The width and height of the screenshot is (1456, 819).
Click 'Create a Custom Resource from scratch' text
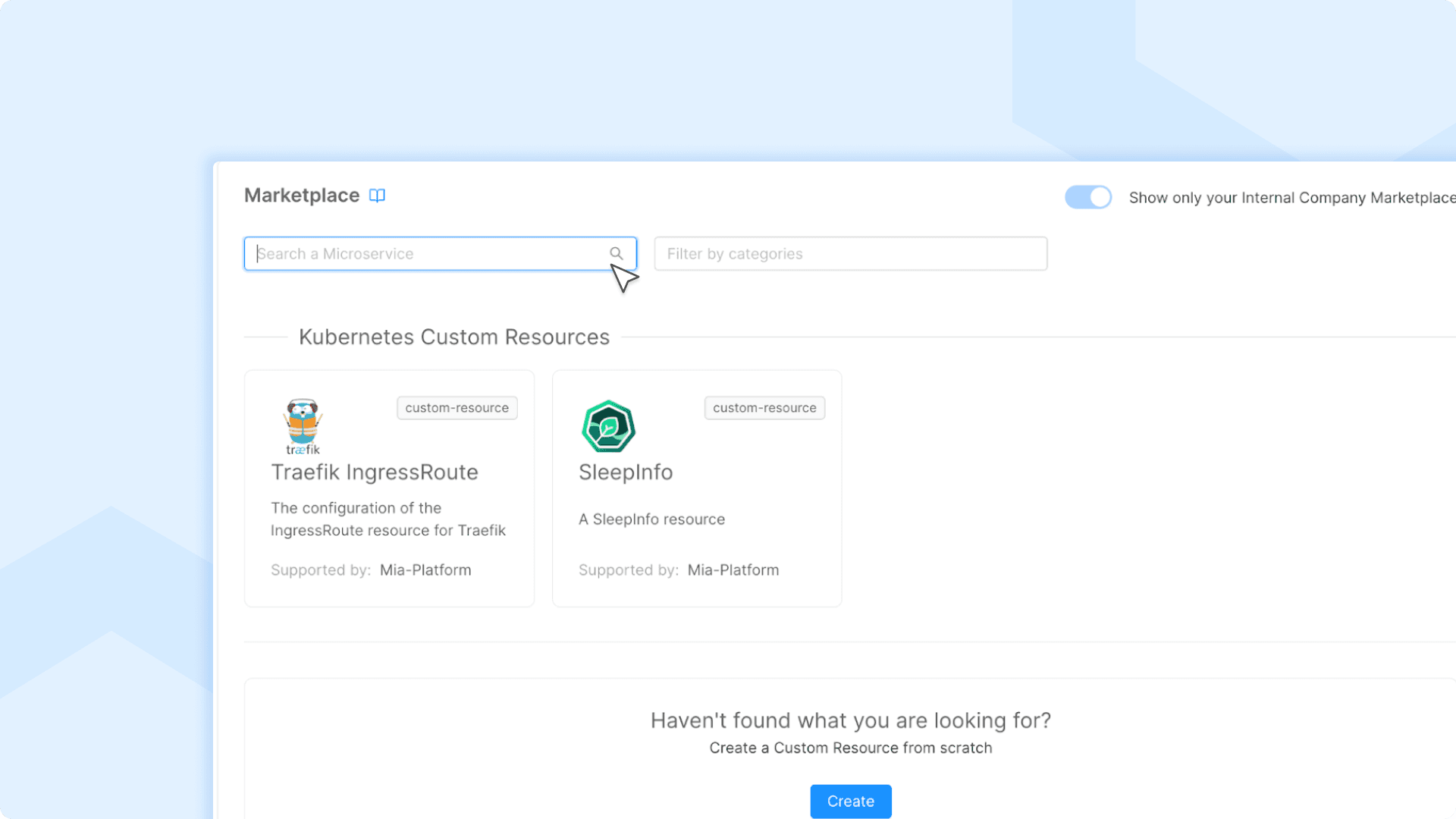point(851,748)
